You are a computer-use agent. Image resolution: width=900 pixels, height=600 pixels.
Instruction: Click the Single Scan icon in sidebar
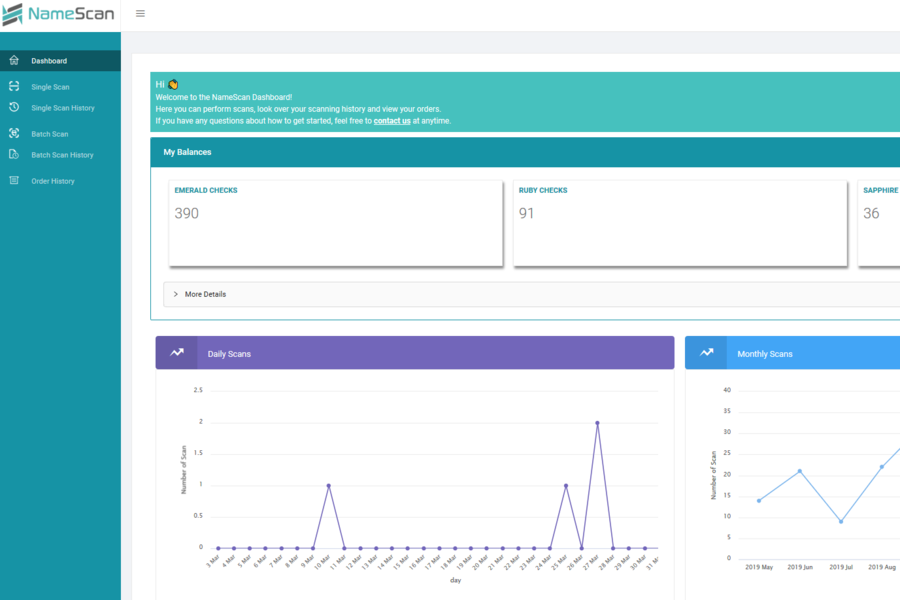pyautogui.click(x=13, y=86)
